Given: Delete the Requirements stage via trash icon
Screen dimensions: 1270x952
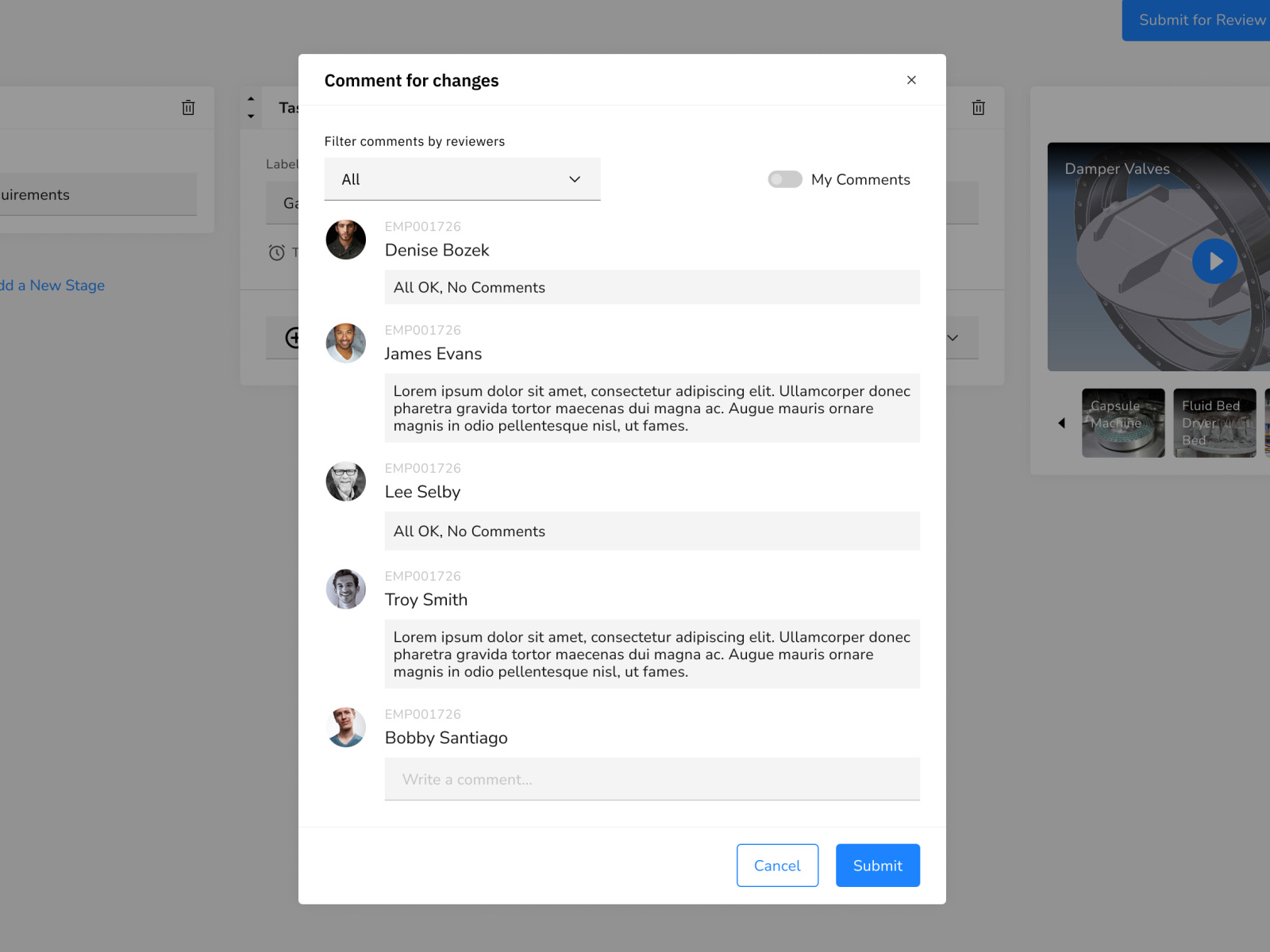Looking at the screenshot, I should click(188, 107).
